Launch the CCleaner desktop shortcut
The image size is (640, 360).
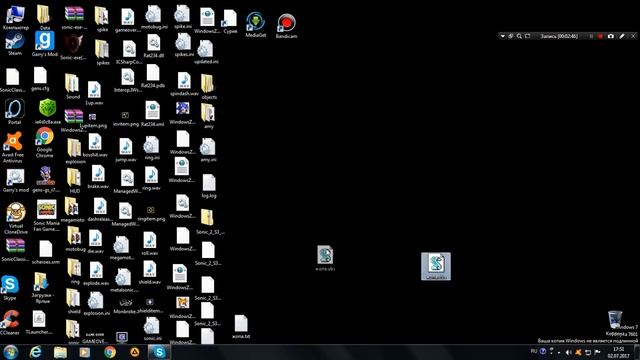[x=10, y=322]
